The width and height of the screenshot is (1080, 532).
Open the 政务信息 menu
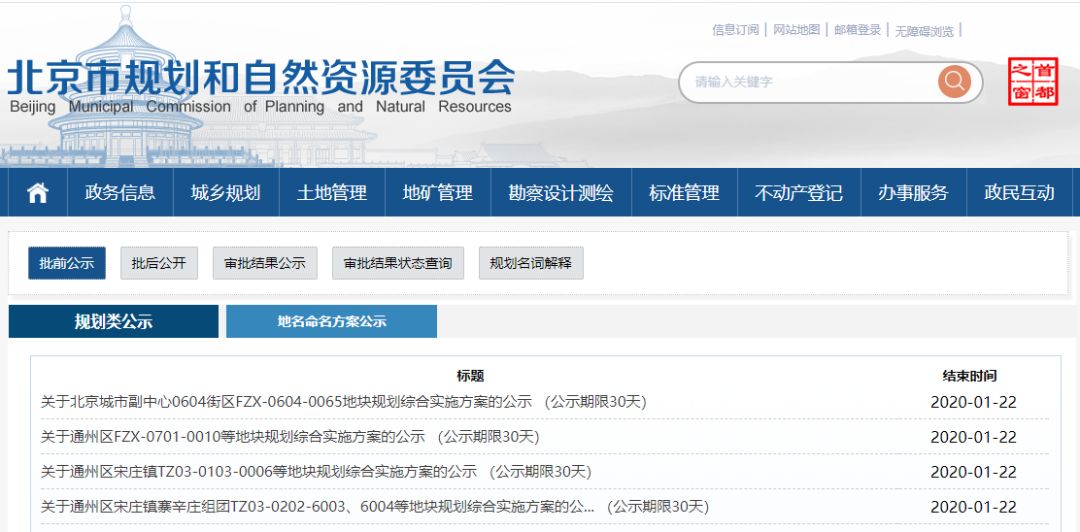(120, 193)
